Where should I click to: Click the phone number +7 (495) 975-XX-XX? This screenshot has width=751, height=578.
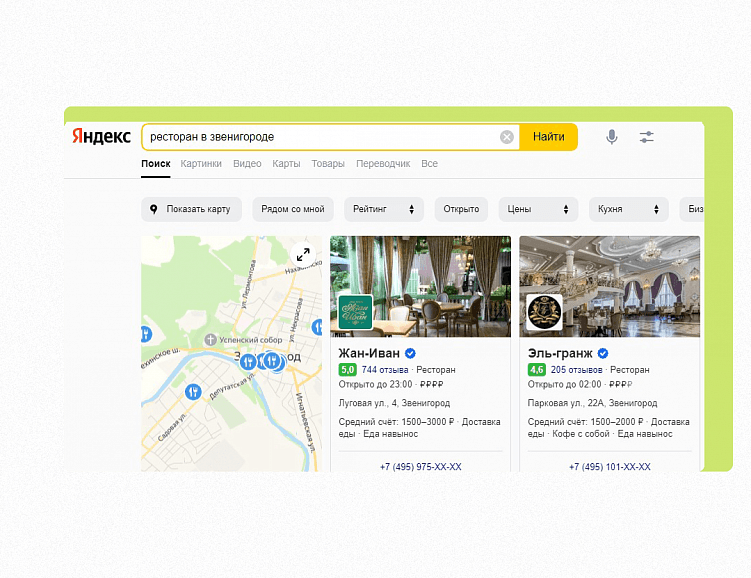pyautogui.click(x=421, y=466)
